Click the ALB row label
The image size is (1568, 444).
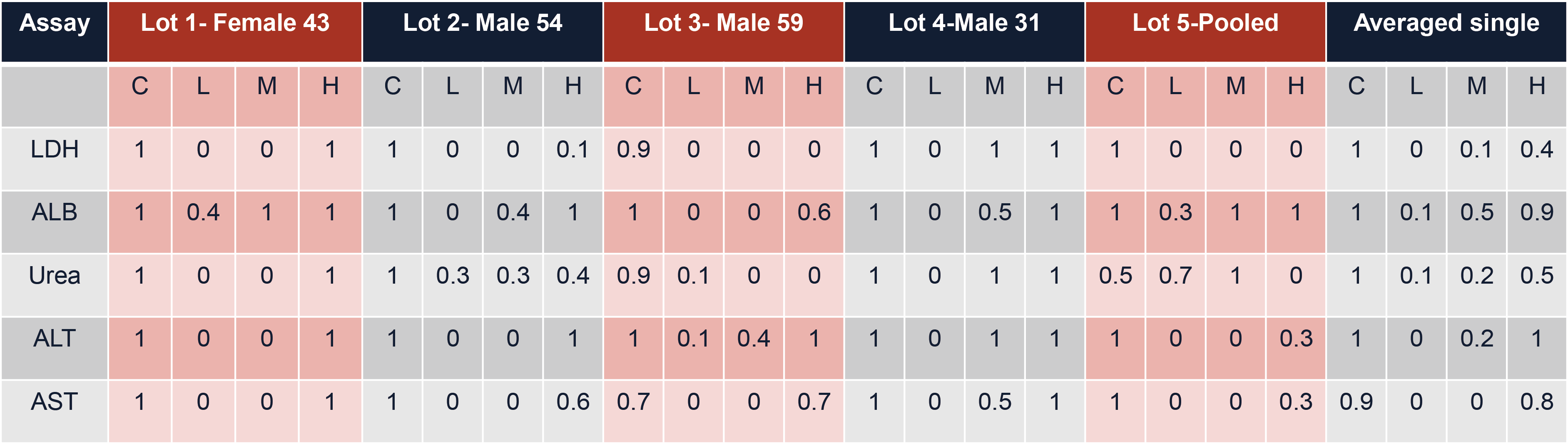click(55, 212)
